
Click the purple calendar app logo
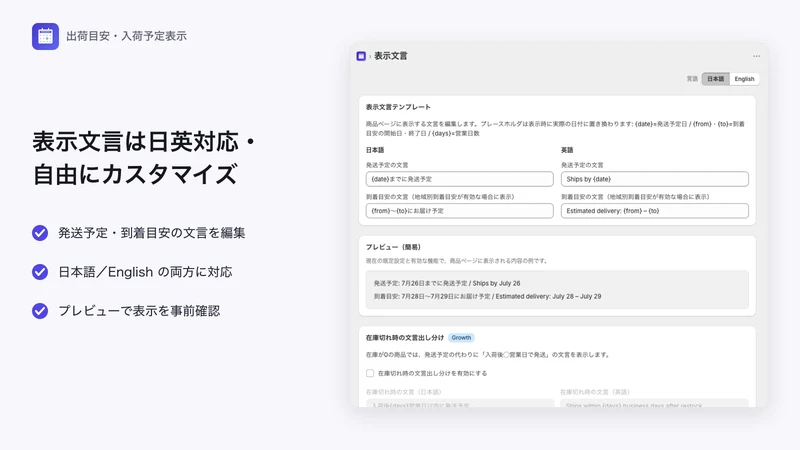[x=45, y=36]
